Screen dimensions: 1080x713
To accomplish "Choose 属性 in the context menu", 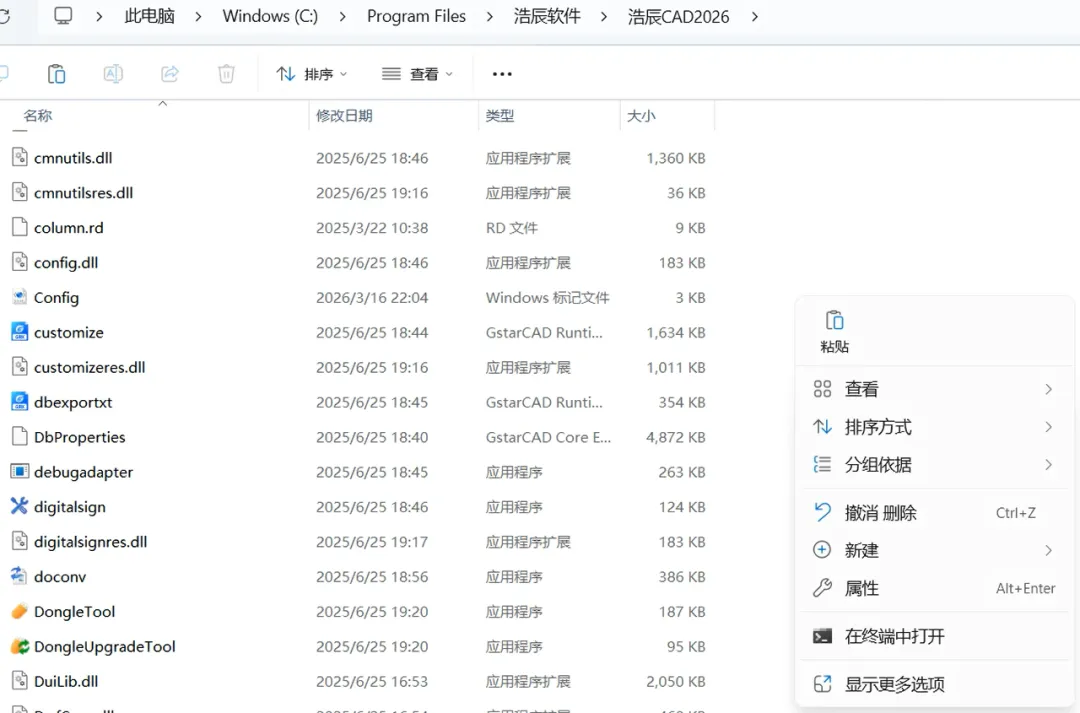I will (x=934, y=588).
